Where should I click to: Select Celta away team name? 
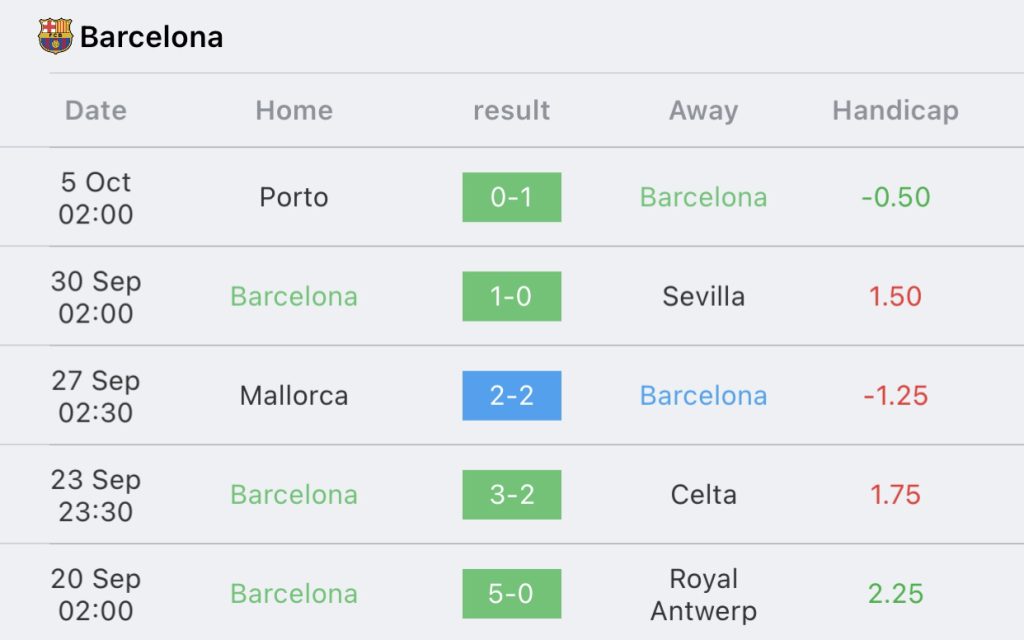(x=703, y=495)
